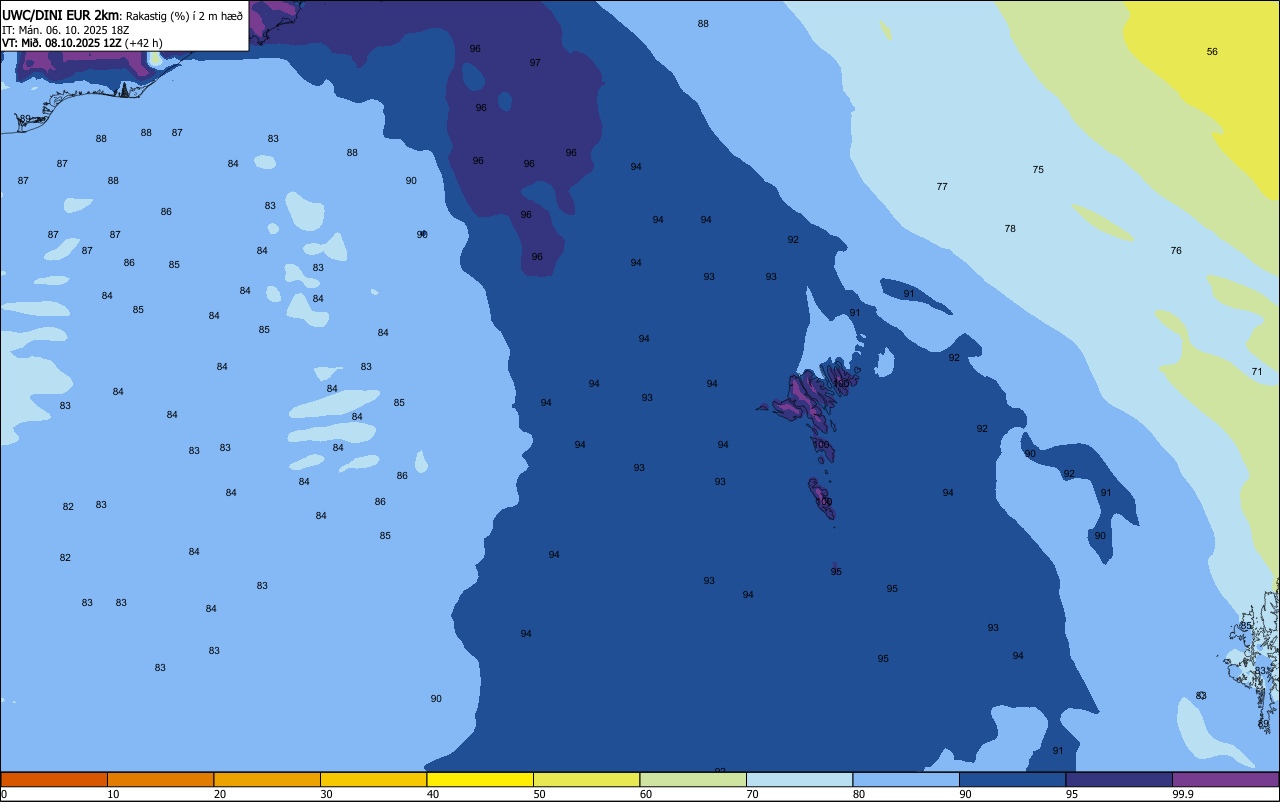Click the legend tick label "50"

click(x=539, y=794)
